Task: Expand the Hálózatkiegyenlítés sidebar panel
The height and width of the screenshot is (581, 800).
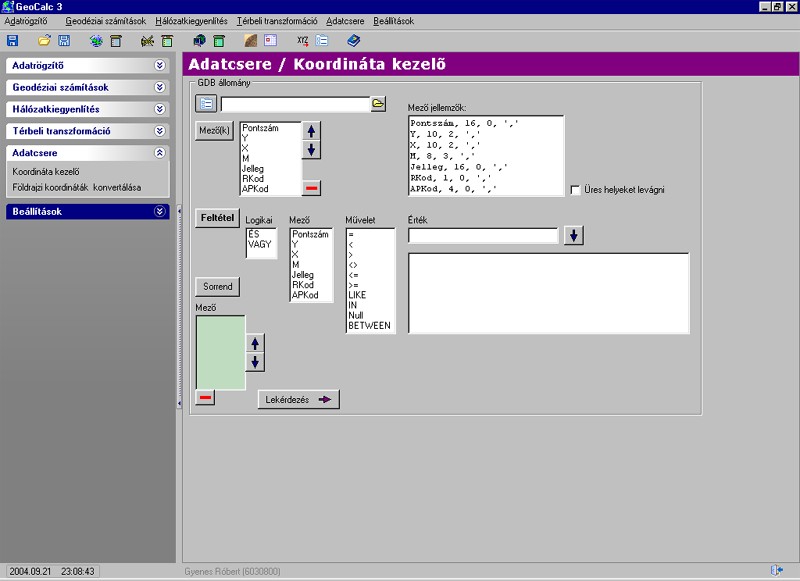Action: pos(160,109)
